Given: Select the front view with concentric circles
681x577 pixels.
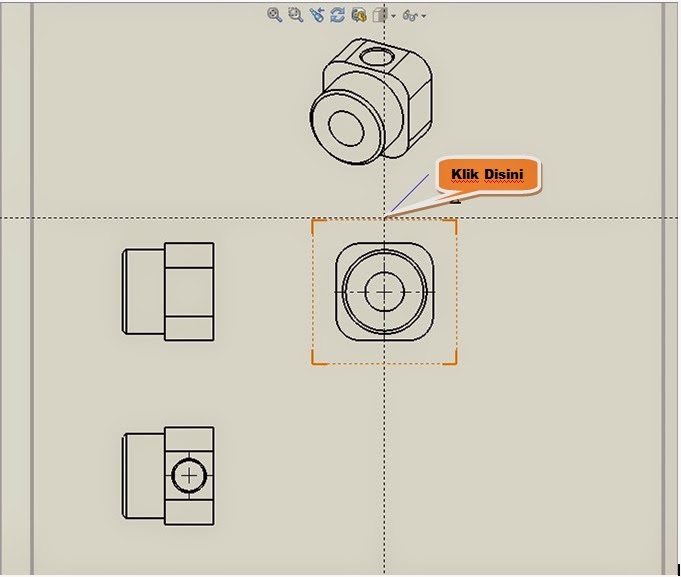Looking at the screenshot, I should click(x=384, y=292).
